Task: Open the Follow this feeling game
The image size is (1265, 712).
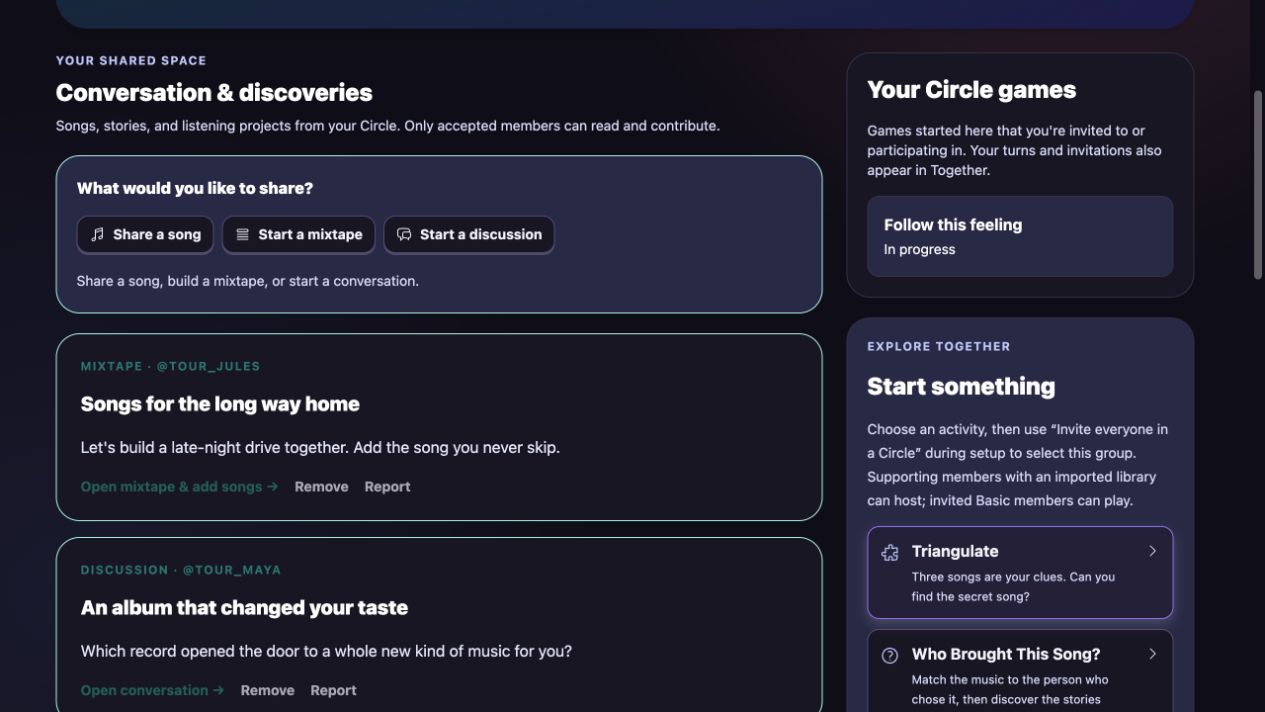Action: point(1020,237)
